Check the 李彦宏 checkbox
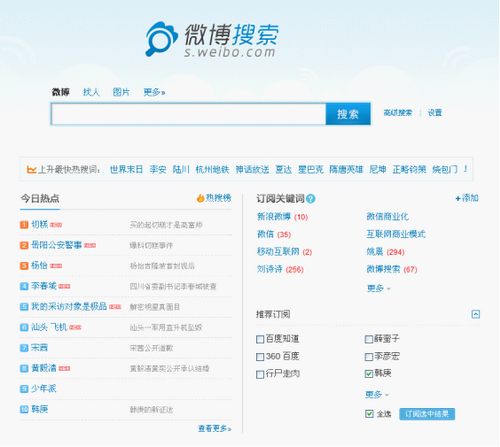The height and width of the screenshot is (447, 500). click(369, 357)
